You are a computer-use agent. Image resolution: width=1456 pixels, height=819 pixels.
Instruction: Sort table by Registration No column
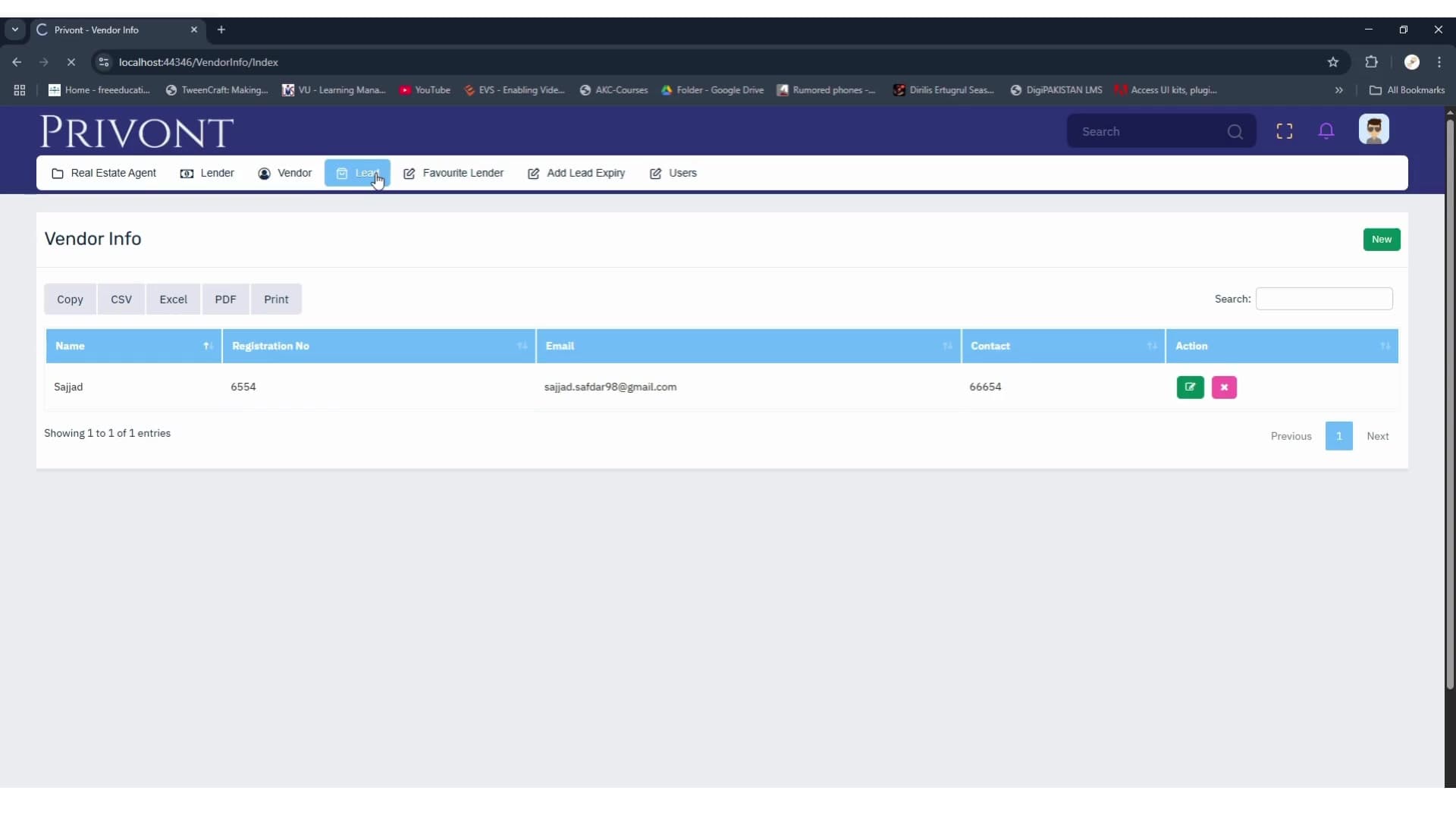[x=379, y=346]
